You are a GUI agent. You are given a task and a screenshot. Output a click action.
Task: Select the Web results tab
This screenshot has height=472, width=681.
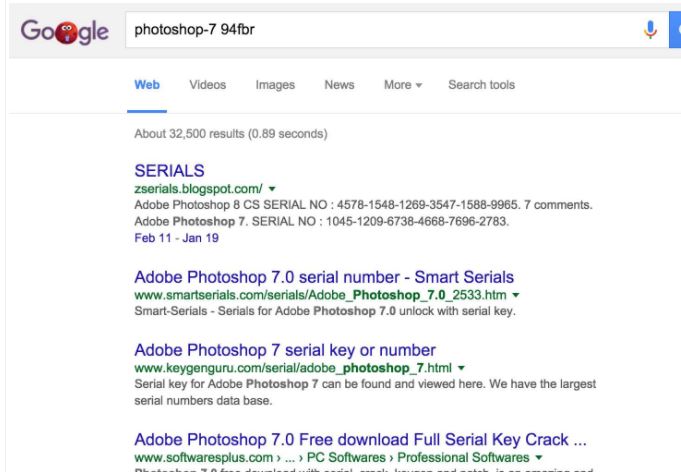pyautogui.click(x=147, y=85)
